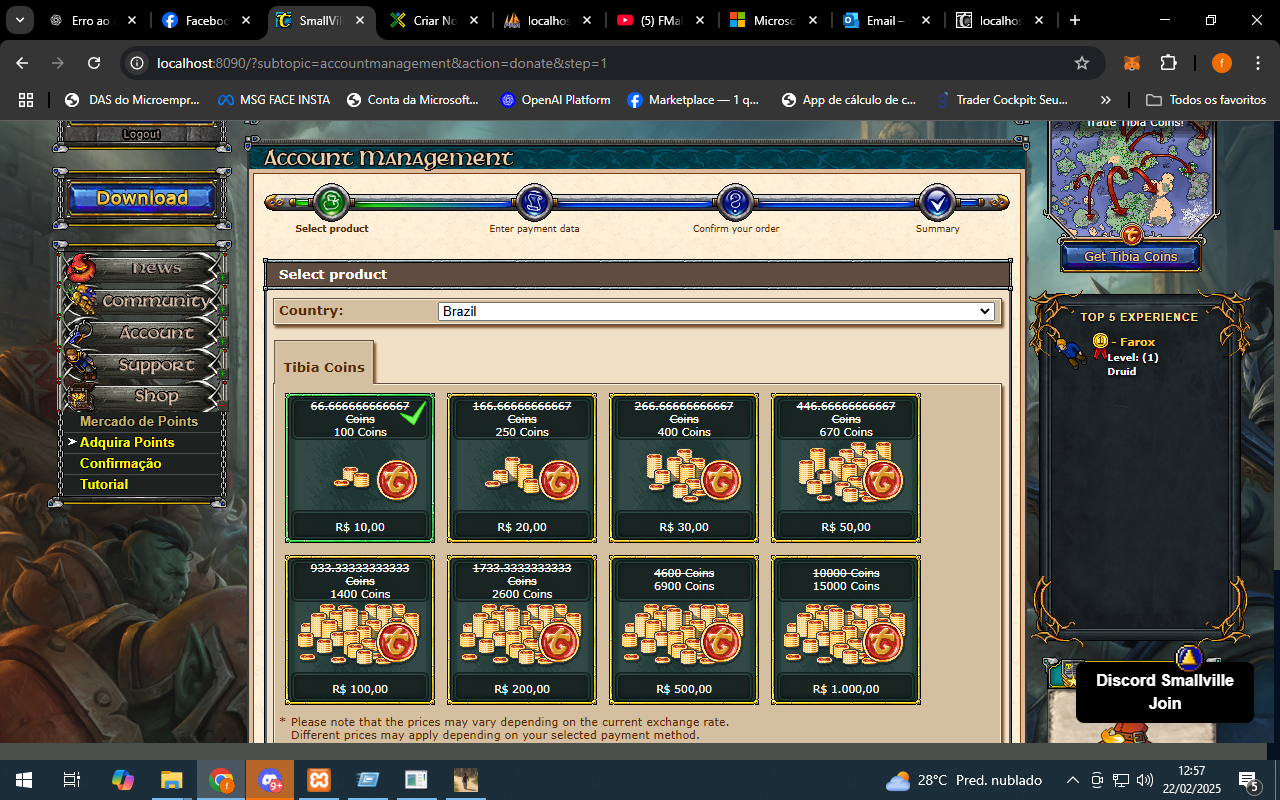This screenshot has width=1280, height=800.
Task: Select the 100 Coins R$ 10,00 package
Action: pyautogui.click(x=360, y=468)
